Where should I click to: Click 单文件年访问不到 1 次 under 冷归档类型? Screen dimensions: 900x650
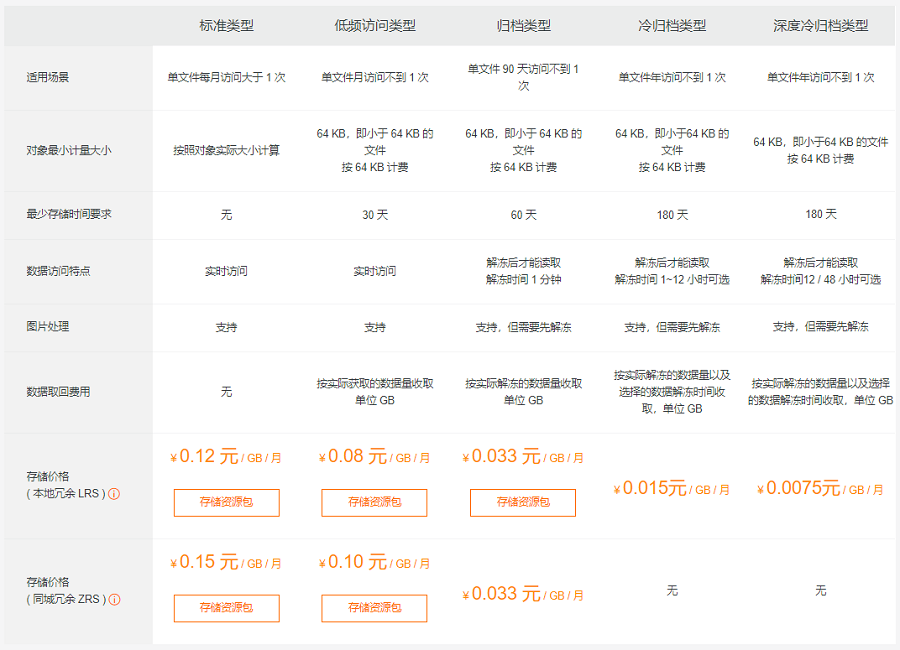tap(672, 78)
